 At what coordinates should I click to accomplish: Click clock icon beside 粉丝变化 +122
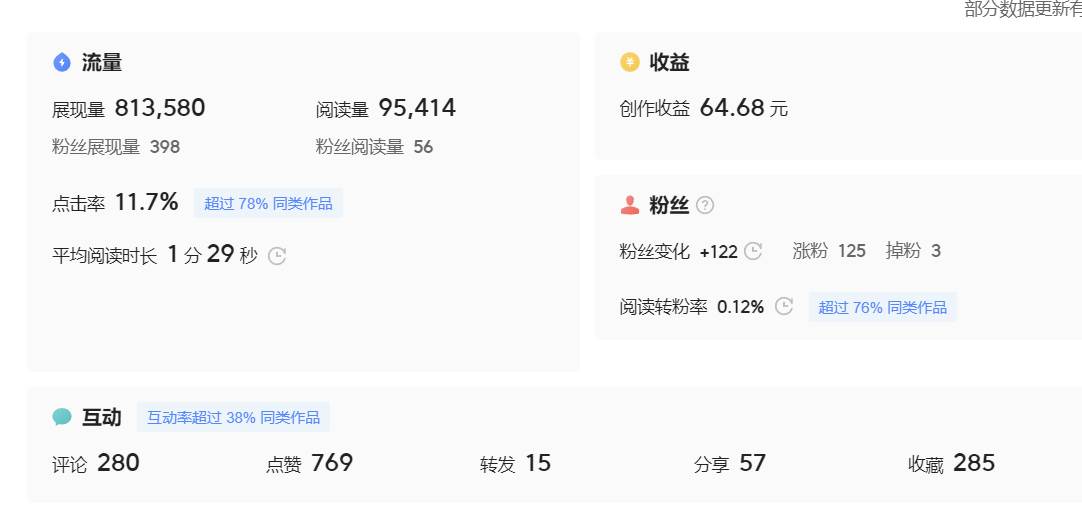tap(754, 251)
